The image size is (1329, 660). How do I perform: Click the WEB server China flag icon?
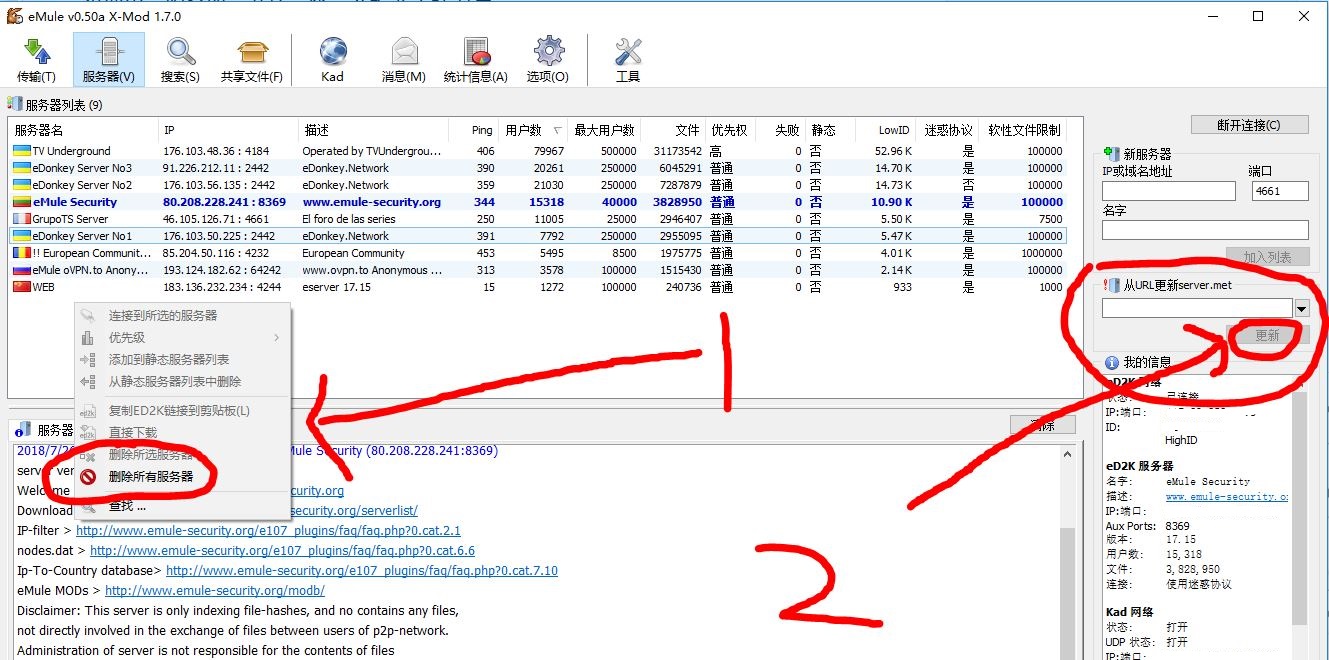(21, 287)
